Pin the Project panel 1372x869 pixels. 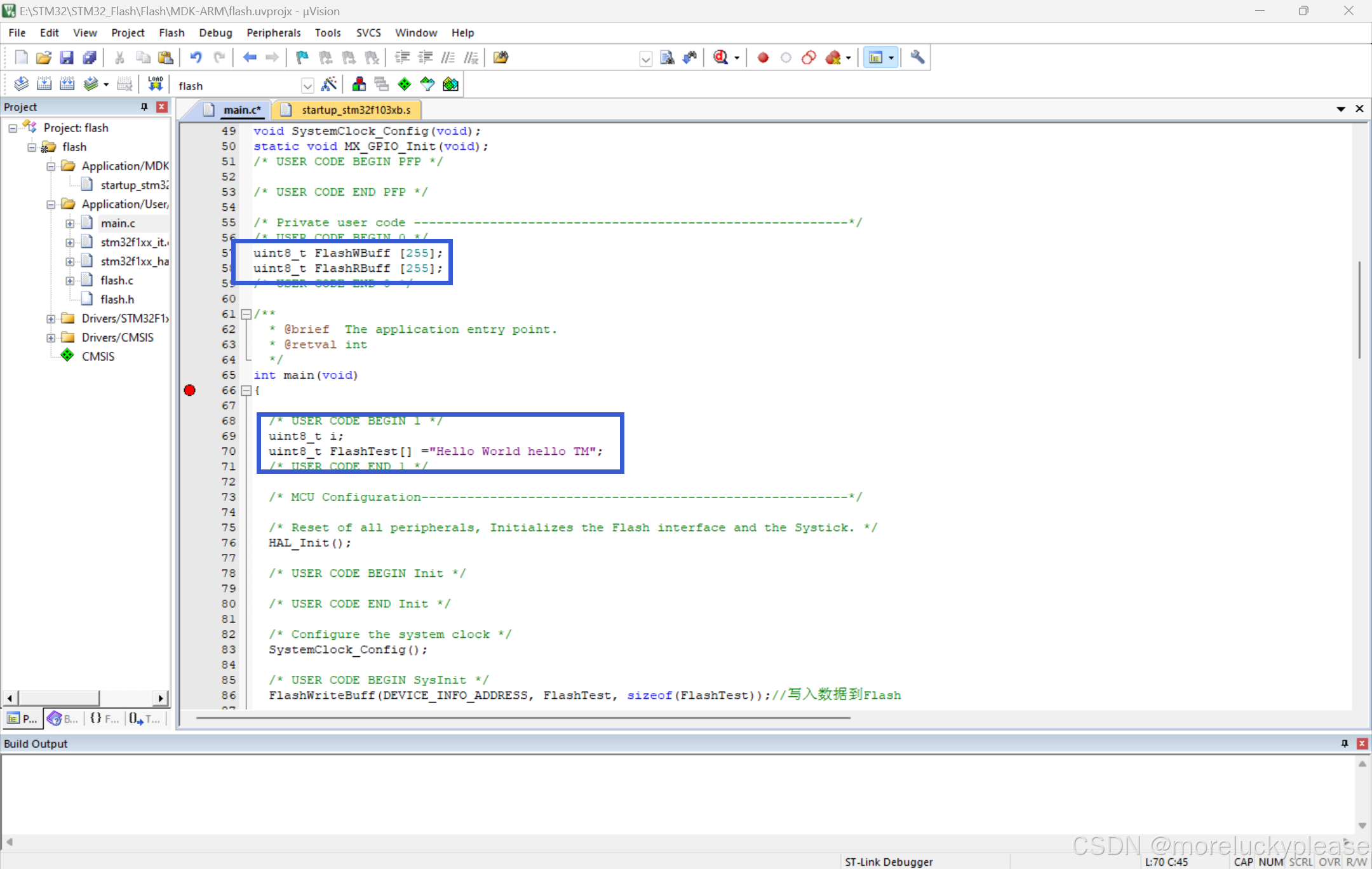pos(144,107)
